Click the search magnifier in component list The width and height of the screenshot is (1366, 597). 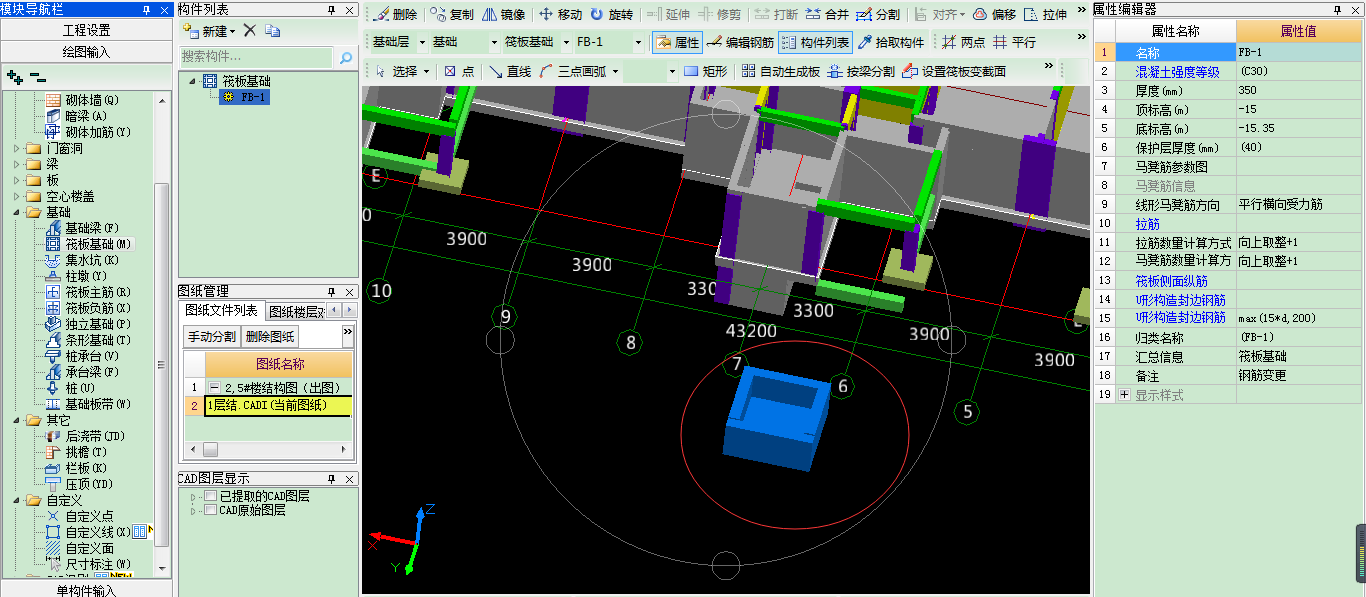[346, 58]
